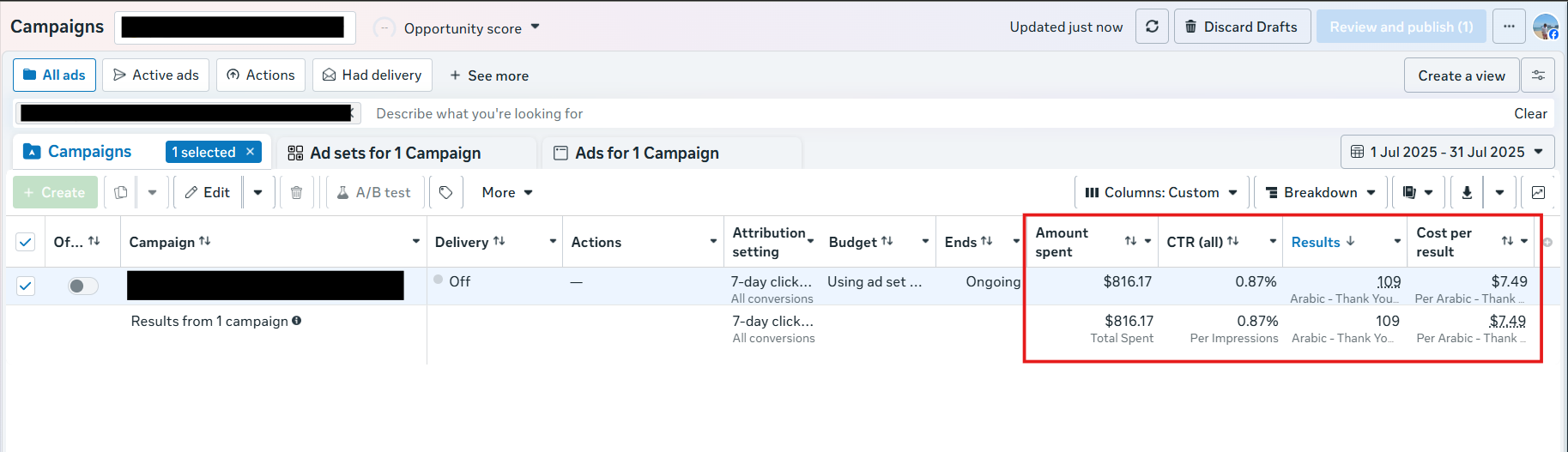The image size is (1568, 452).
Task: Open the export options dropdown arrow
Action: pos(1499,192)
